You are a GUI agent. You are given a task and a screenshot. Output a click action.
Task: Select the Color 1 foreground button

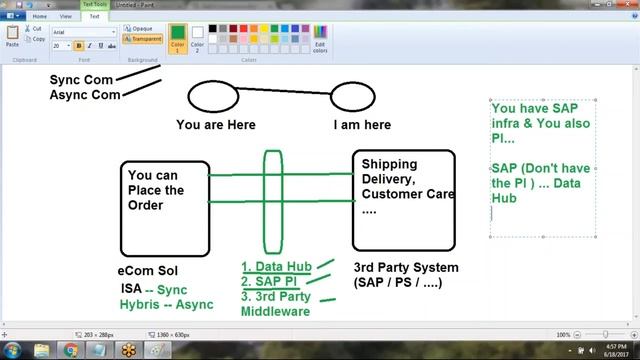click(178, 39)
